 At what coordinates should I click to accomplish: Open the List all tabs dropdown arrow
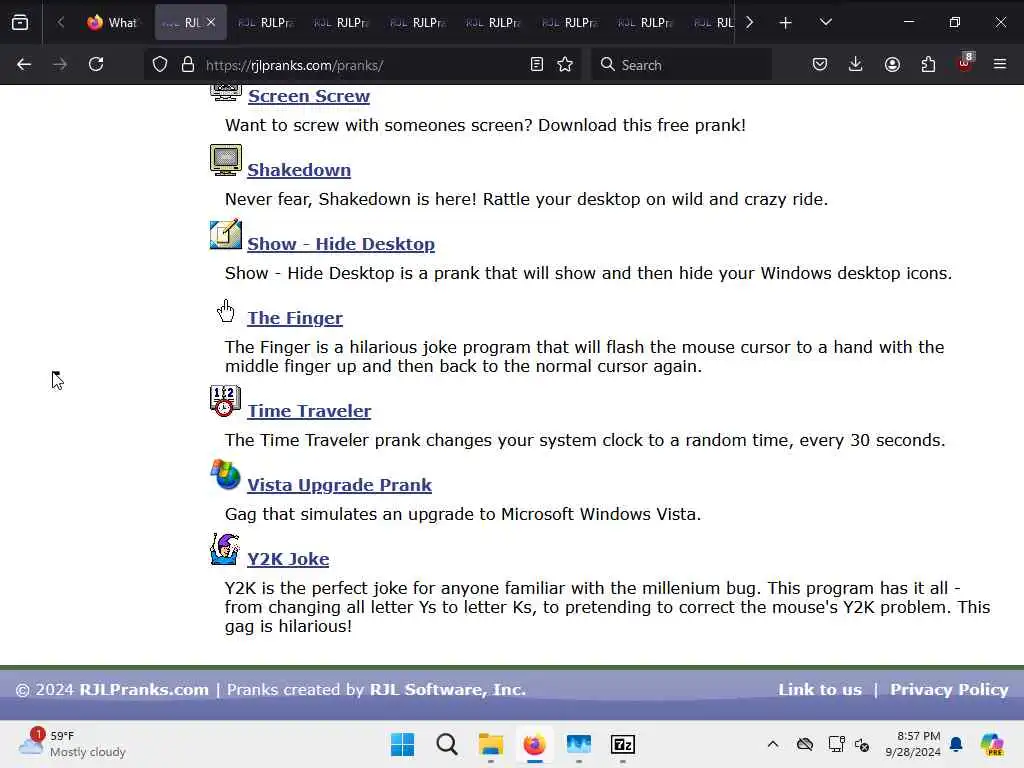825,22
